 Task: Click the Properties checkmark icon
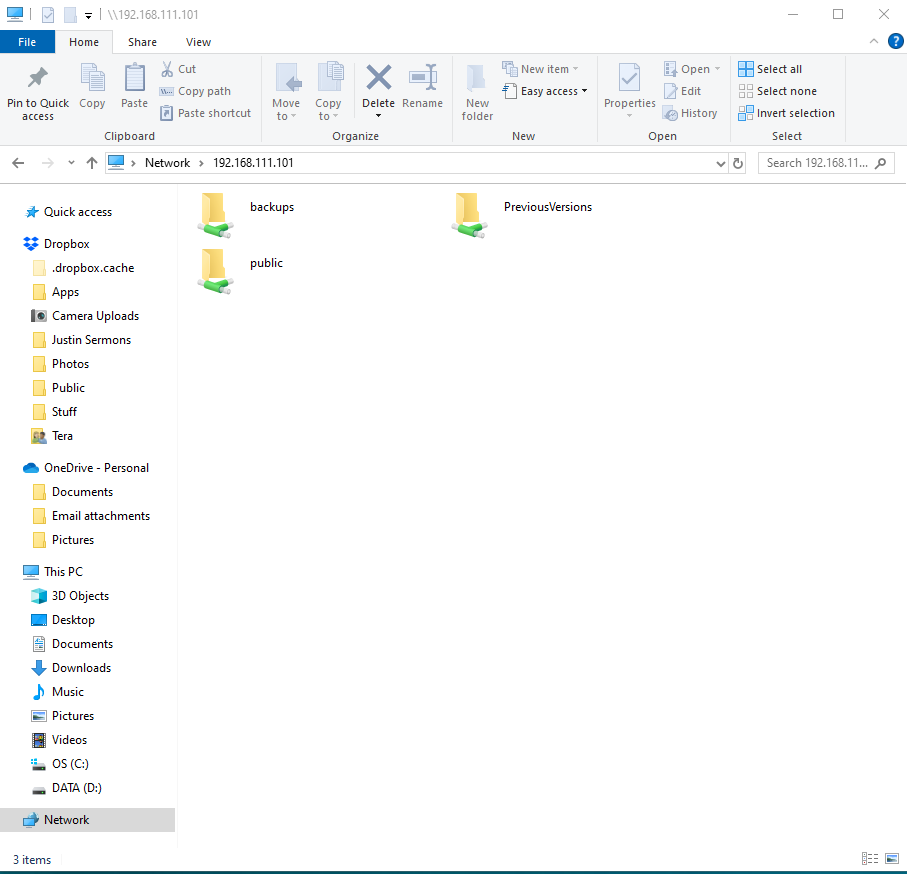pos(629,78)
